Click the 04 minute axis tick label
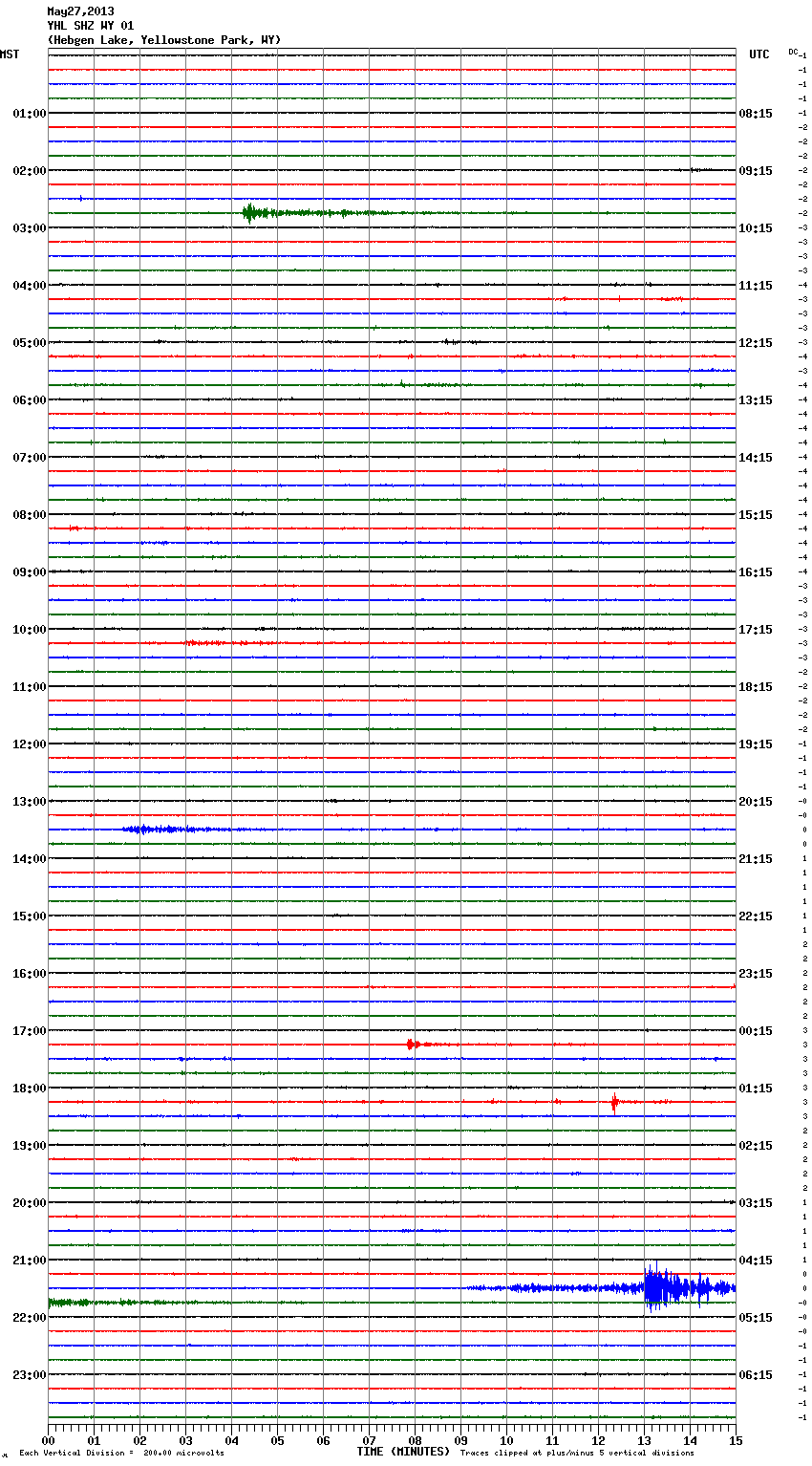The image size is (812, 1466). [231, 1440]
